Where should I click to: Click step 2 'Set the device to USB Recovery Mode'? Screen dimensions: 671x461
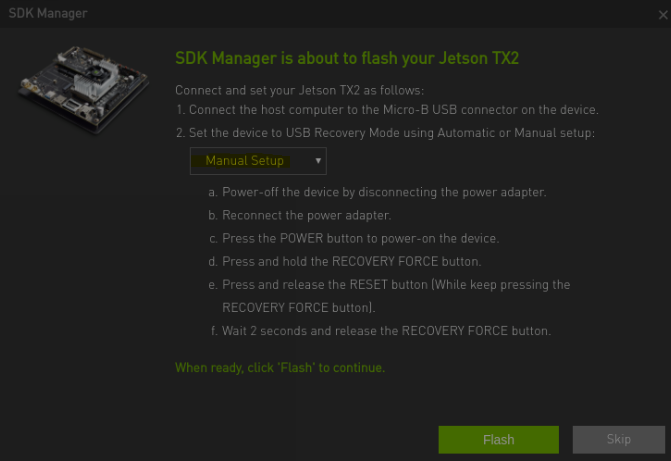(385, 133)
